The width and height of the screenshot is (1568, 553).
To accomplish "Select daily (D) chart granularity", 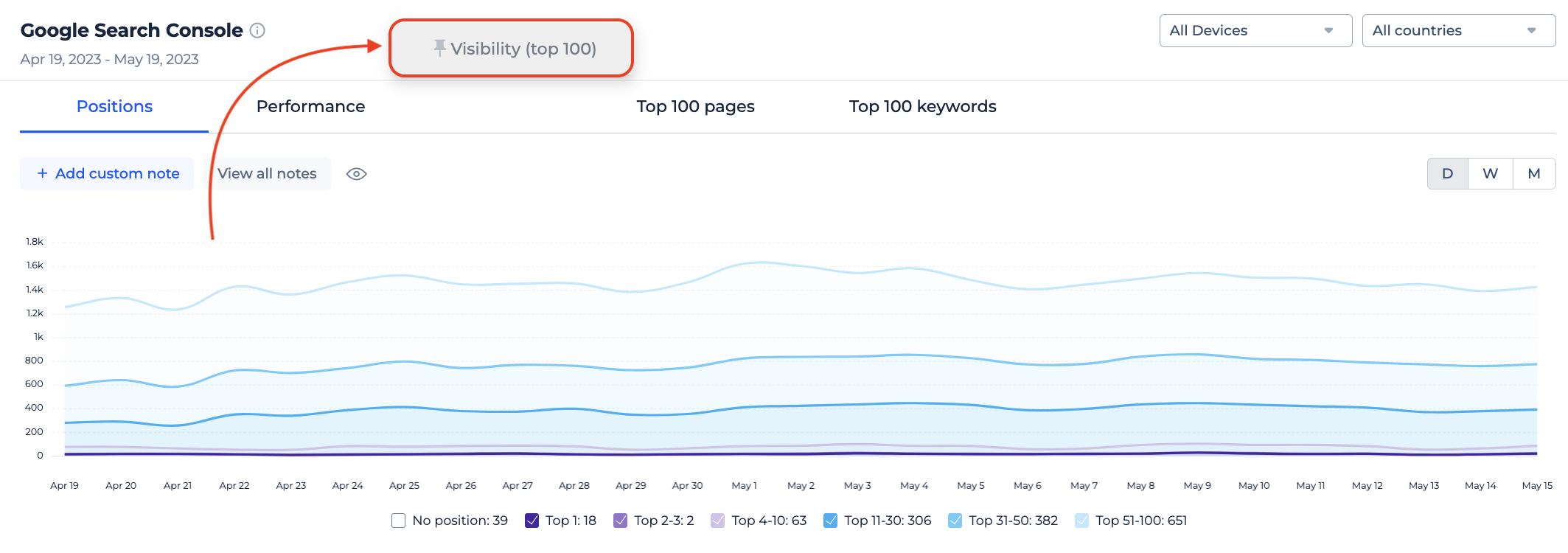I will pyautogui.click(x=1448, y=173).
